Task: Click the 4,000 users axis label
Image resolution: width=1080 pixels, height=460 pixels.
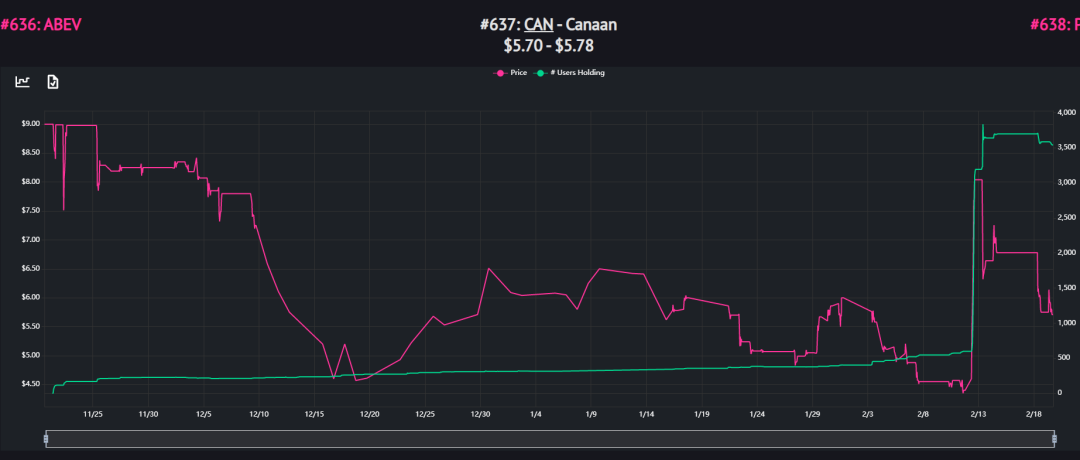Action: [x=1066, y=112]
